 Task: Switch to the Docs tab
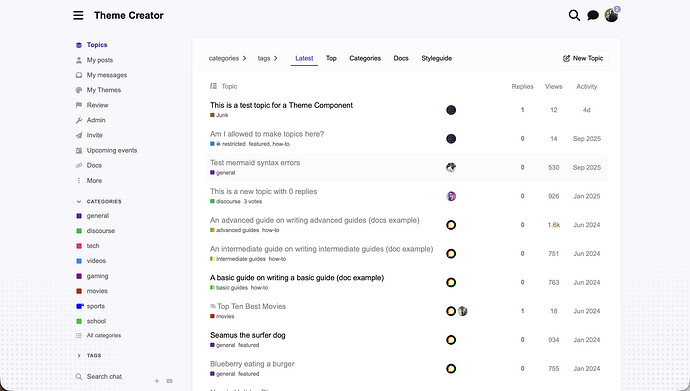(401, 58)
